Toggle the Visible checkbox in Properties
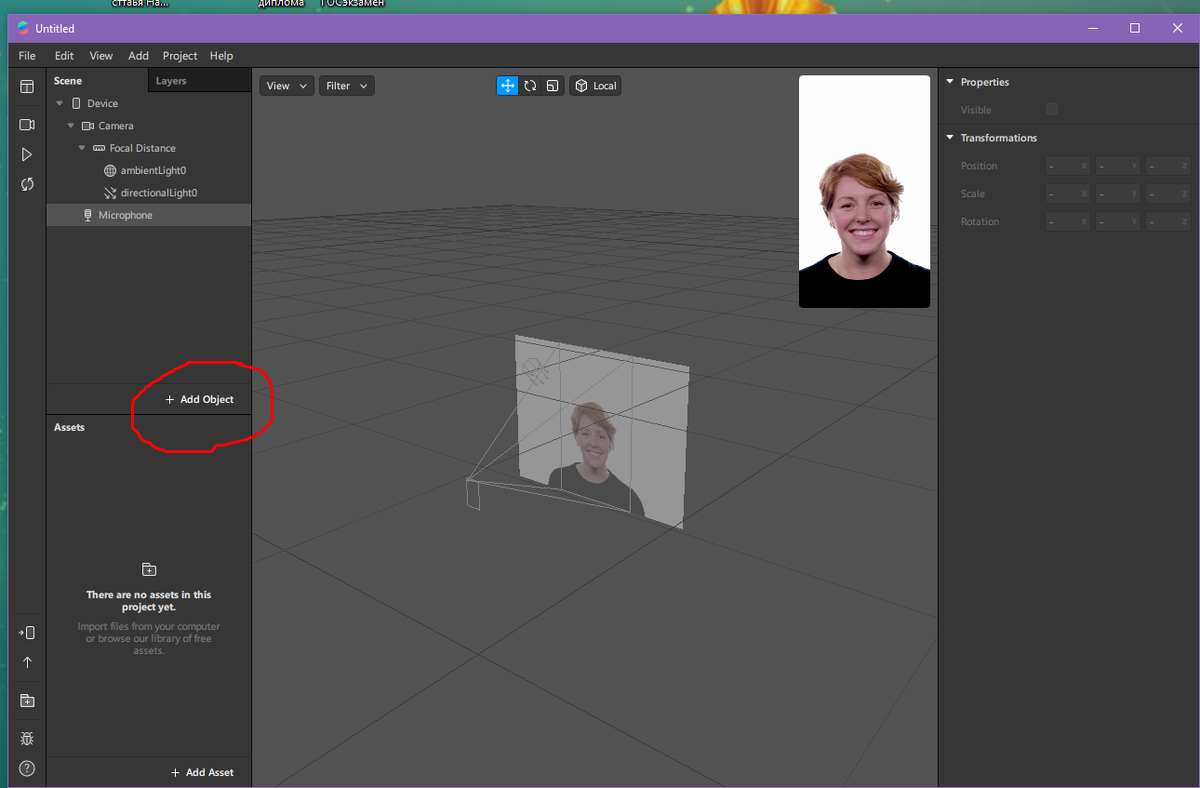 click(1052, 109)
